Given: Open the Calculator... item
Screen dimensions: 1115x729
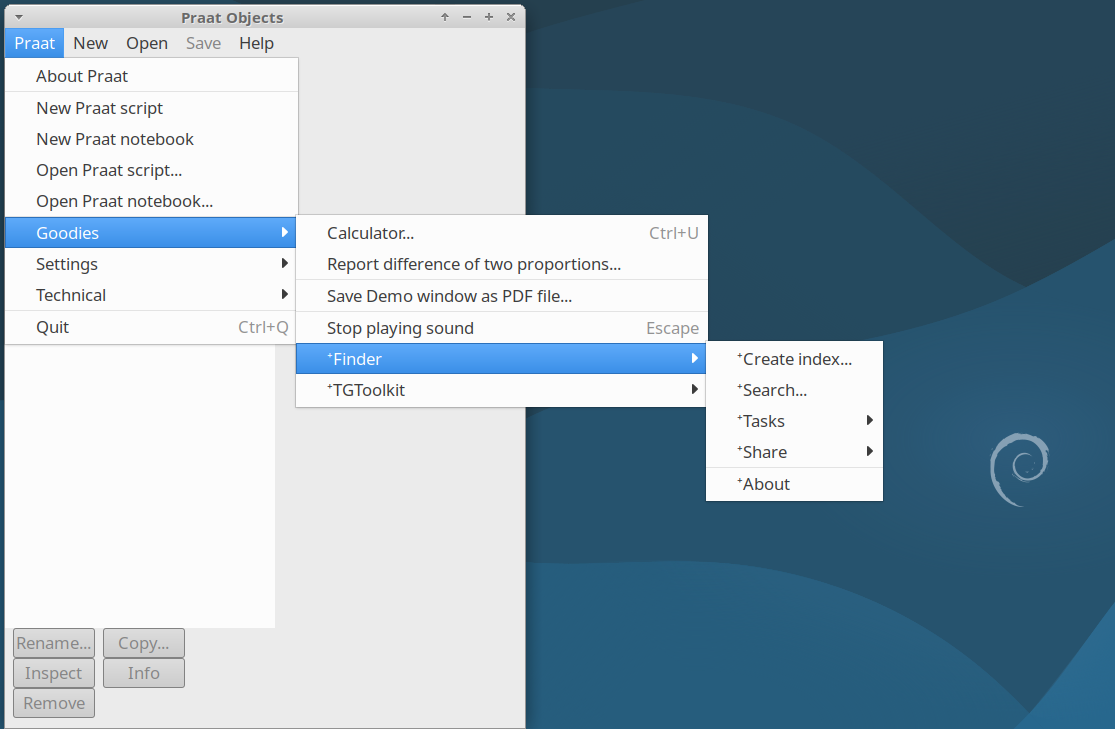Looking at the screenshot, I should coord(501,233).
